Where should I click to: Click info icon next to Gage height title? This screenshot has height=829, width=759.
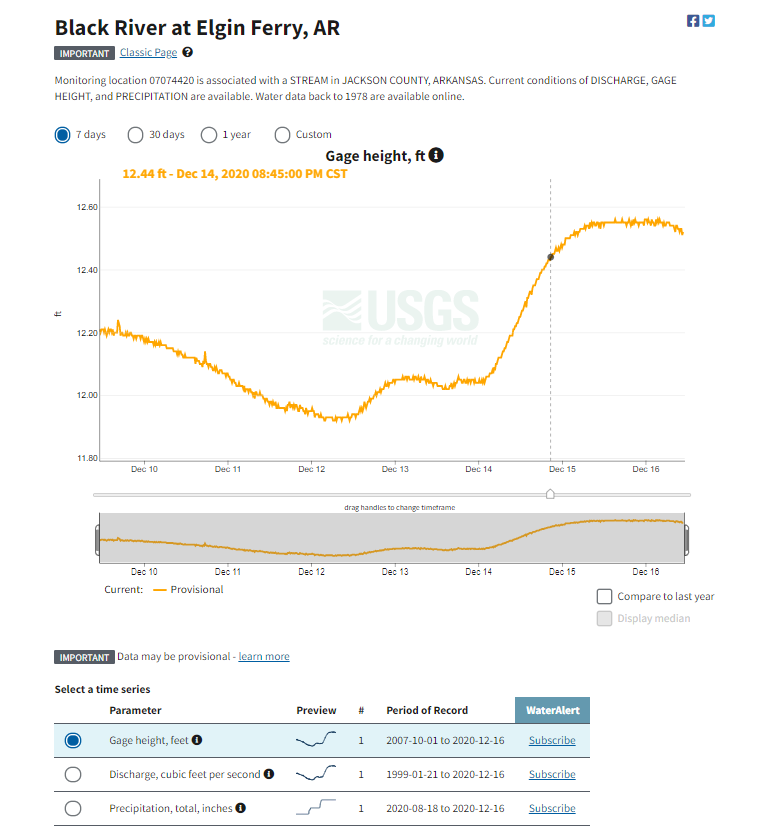point(436,155)
